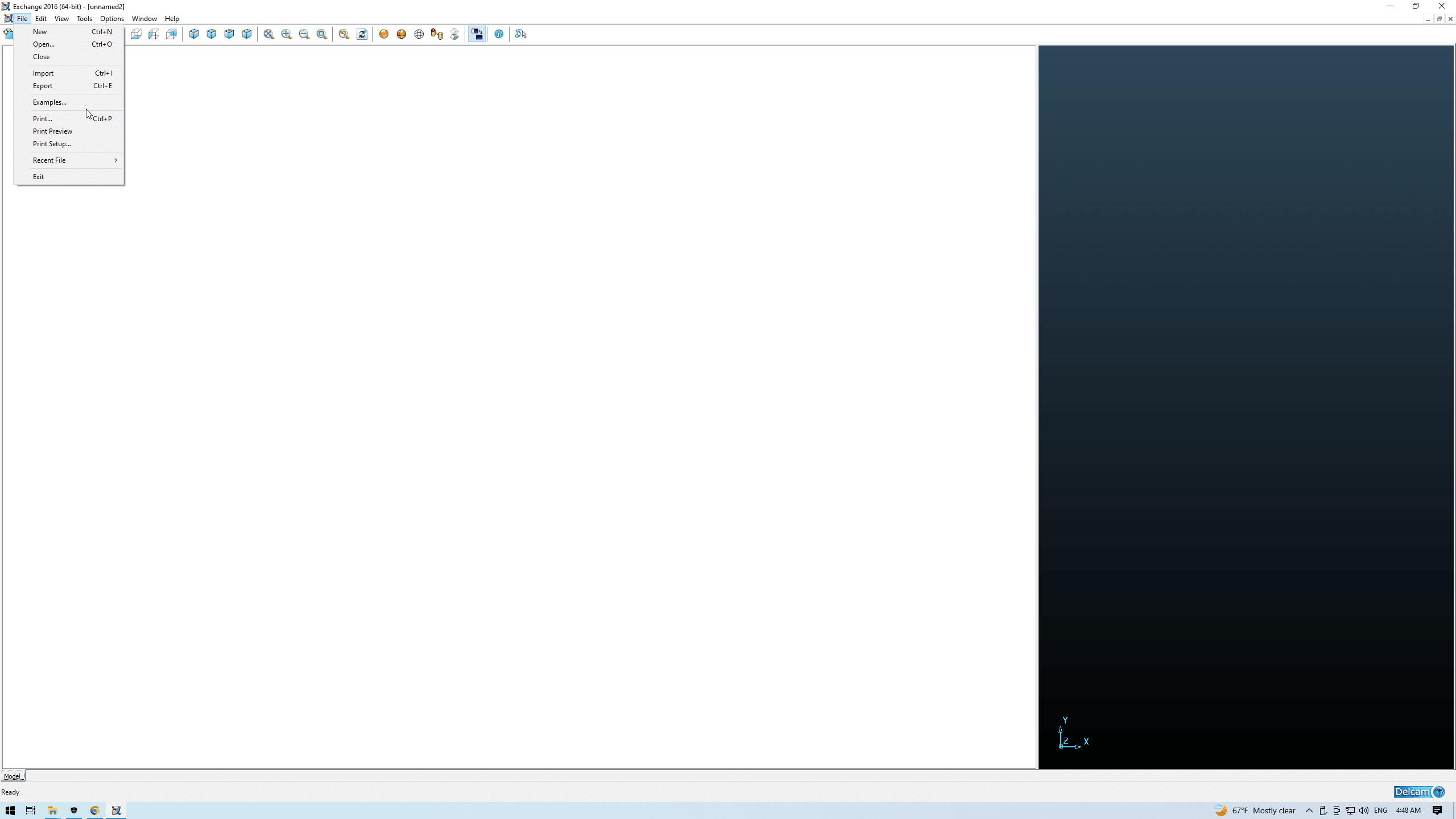Click the previous zoom view icon
Image resolution: width=1456 pixels, height=819 pixels.
[344, 34]
